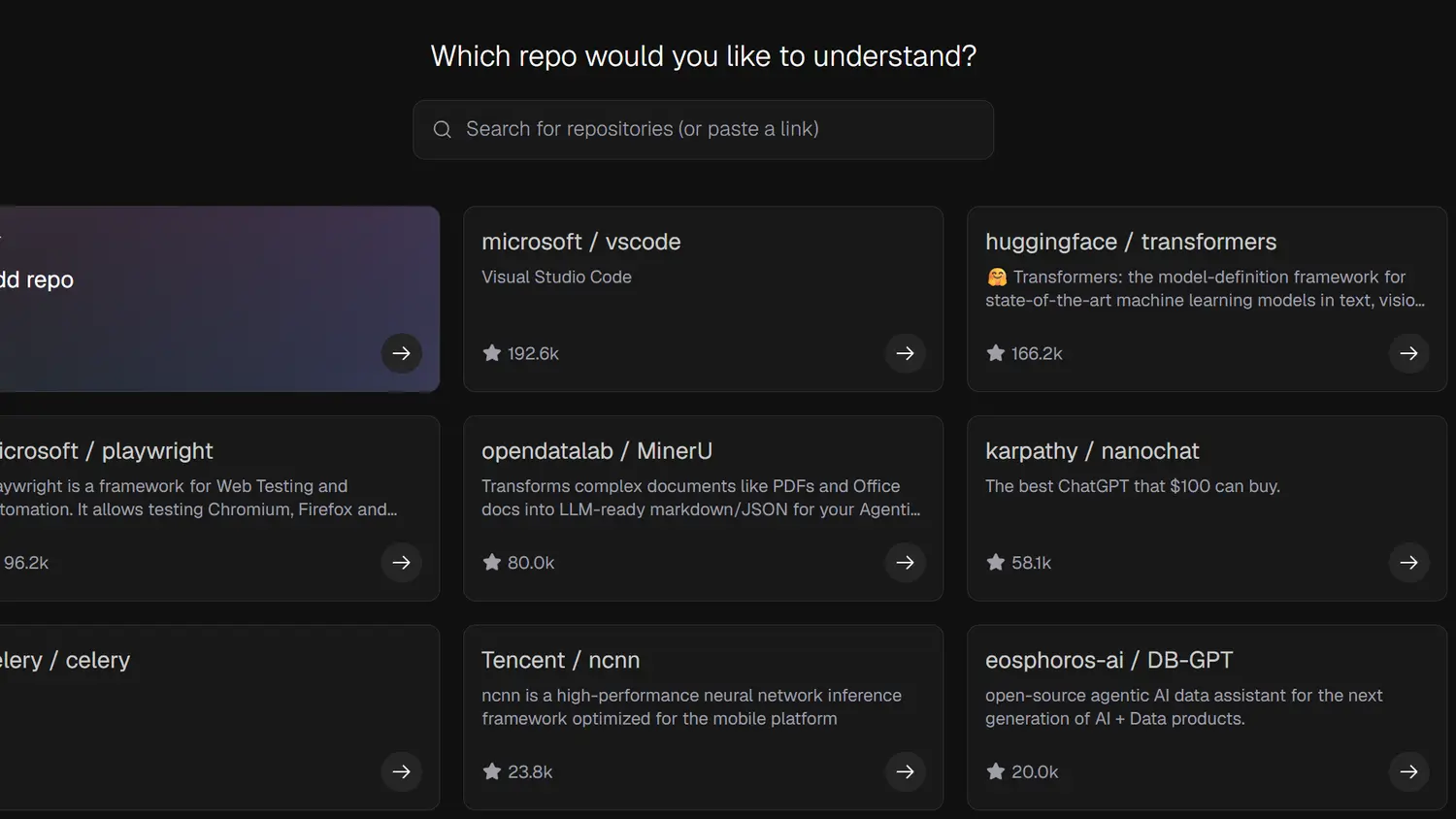Open the eosphoros-ai / DB-GPT repo title
This screenshot has width=1456, height=819.
click(x=1109, y=660)
